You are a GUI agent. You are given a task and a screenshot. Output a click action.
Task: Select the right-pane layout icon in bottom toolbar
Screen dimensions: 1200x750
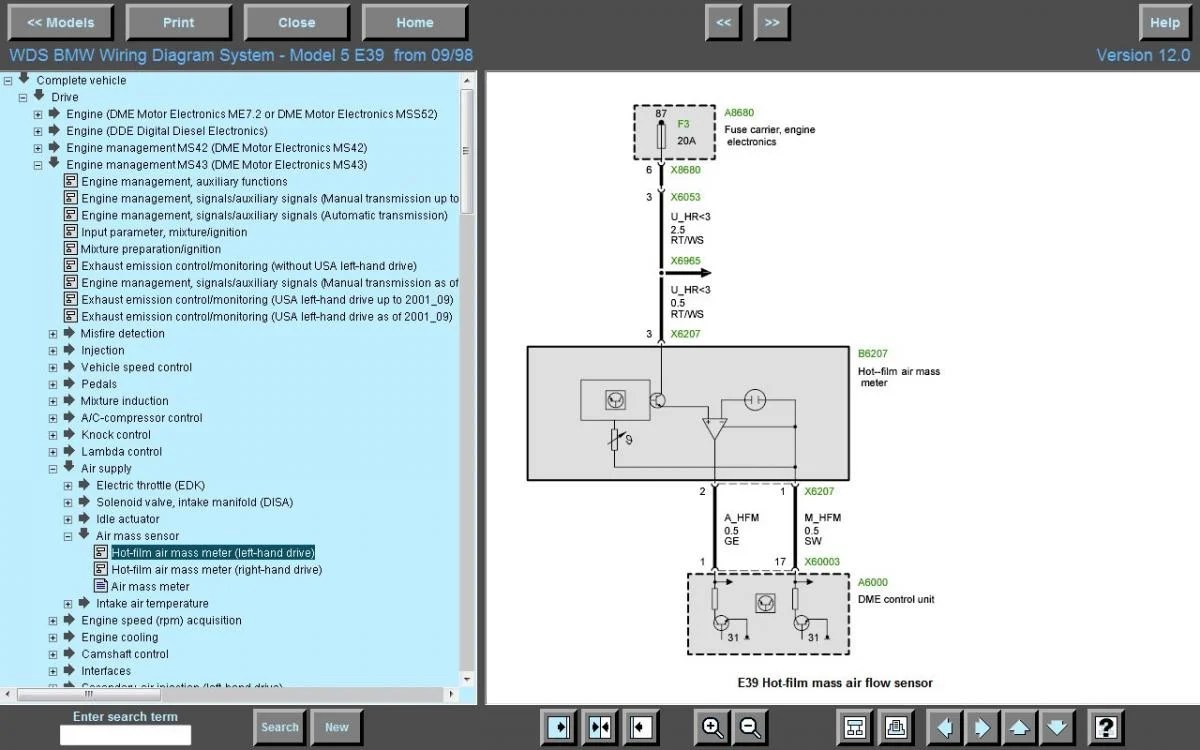(x=642, y=727)
